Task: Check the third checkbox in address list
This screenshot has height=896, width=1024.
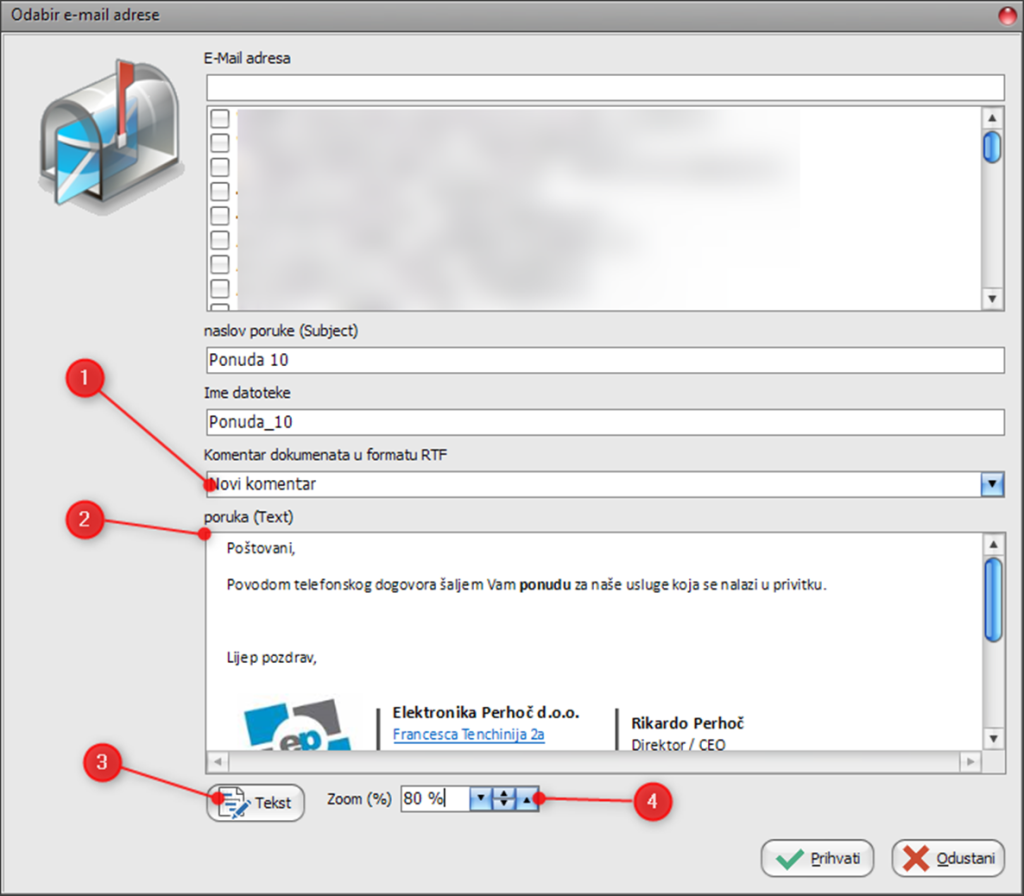Action: pyautogui.click(x=220, y=167)
